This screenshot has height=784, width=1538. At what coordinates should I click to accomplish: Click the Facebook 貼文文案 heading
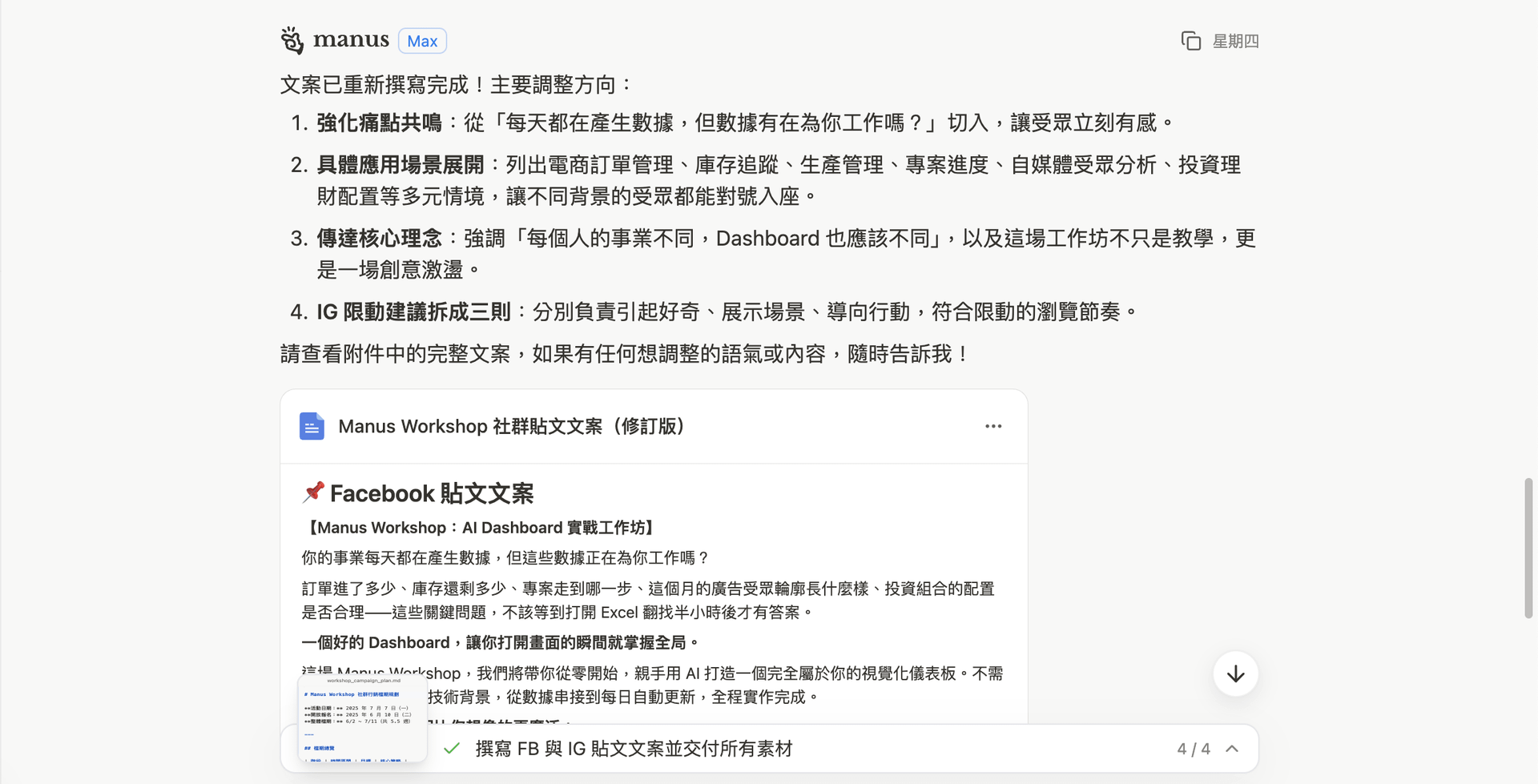432,493
